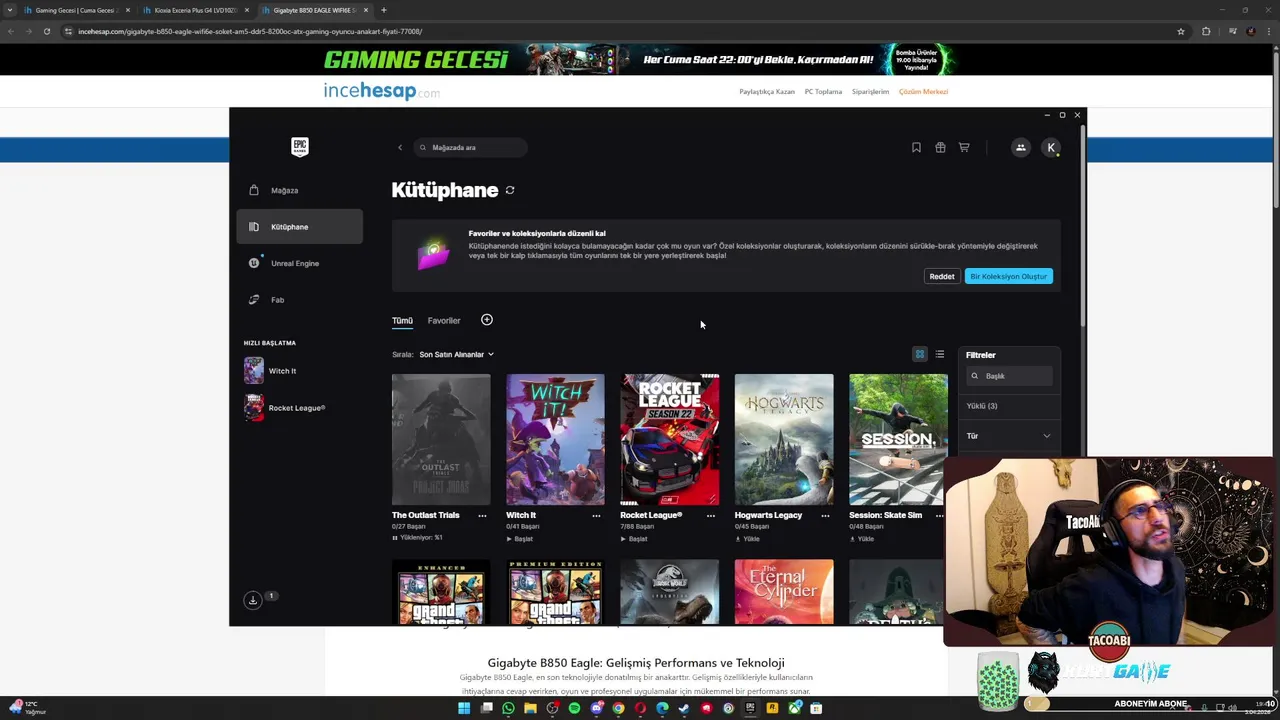Screen dimensions: 1280x720
Task: Open Steam from the taskbar
Action: tap(684, 708)
